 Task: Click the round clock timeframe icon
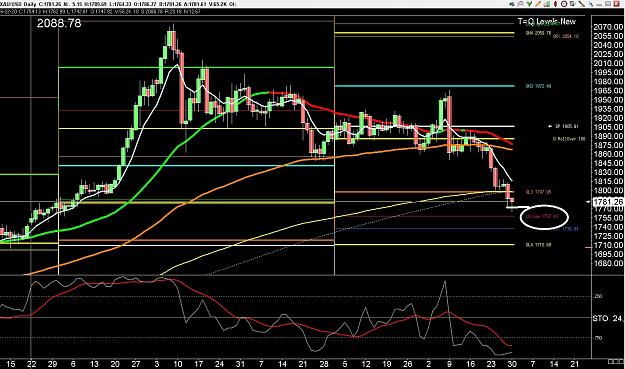point(564,4)
